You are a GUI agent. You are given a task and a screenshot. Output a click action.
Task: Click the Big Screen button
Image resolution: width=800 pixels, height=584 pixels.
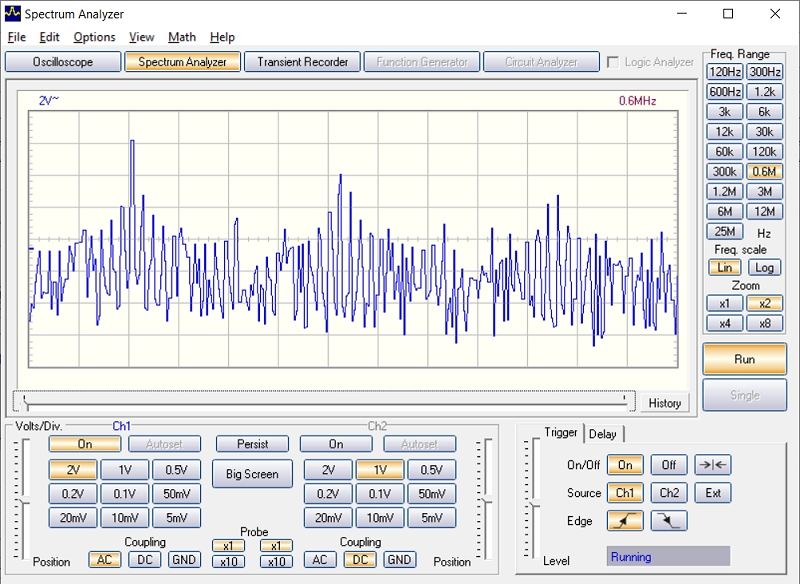pyautogui.click(x=252, y=474)
